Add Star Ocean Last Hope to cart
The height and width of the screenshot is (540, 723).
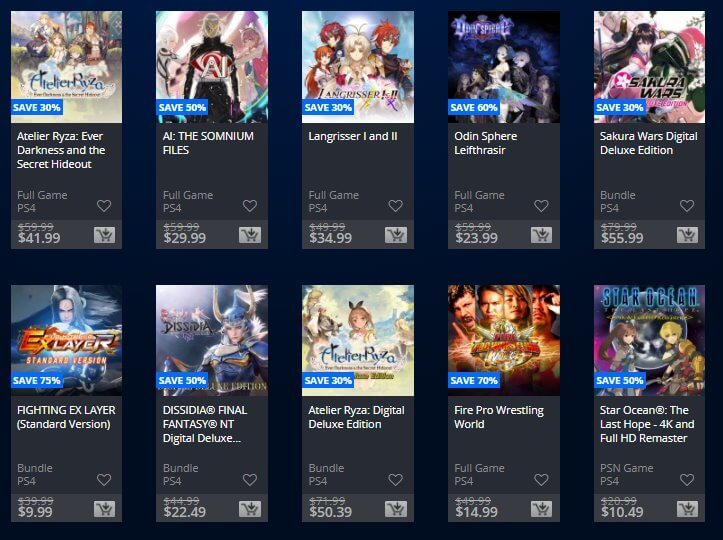click(687, 509)
